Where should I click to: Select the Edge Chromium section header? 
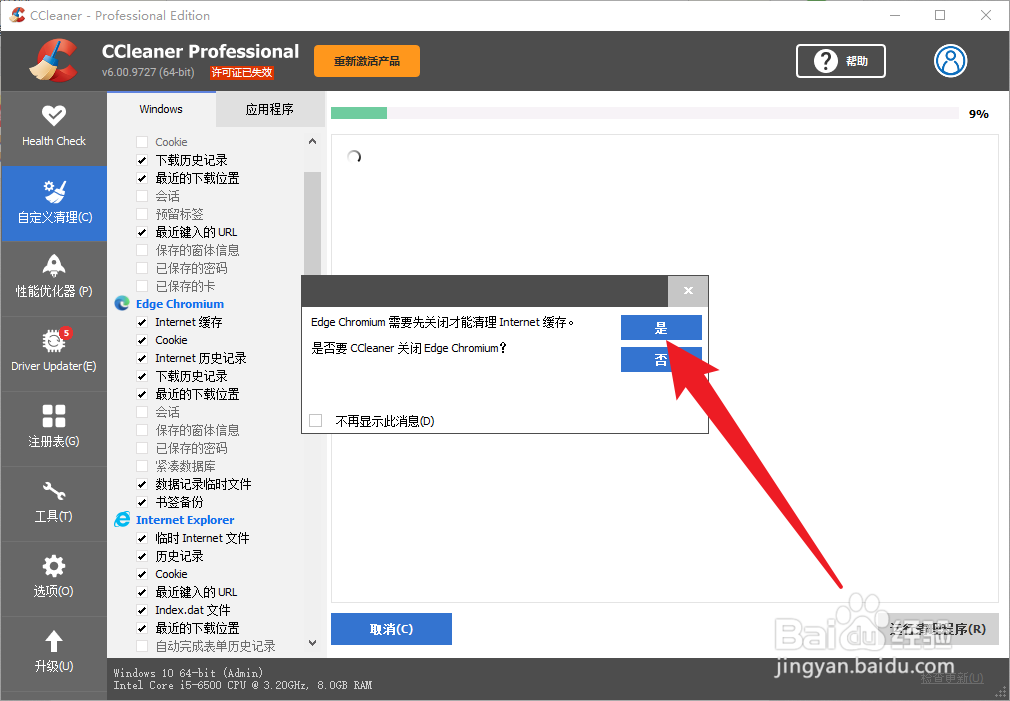pyautogui.click(x=180, y=304)
